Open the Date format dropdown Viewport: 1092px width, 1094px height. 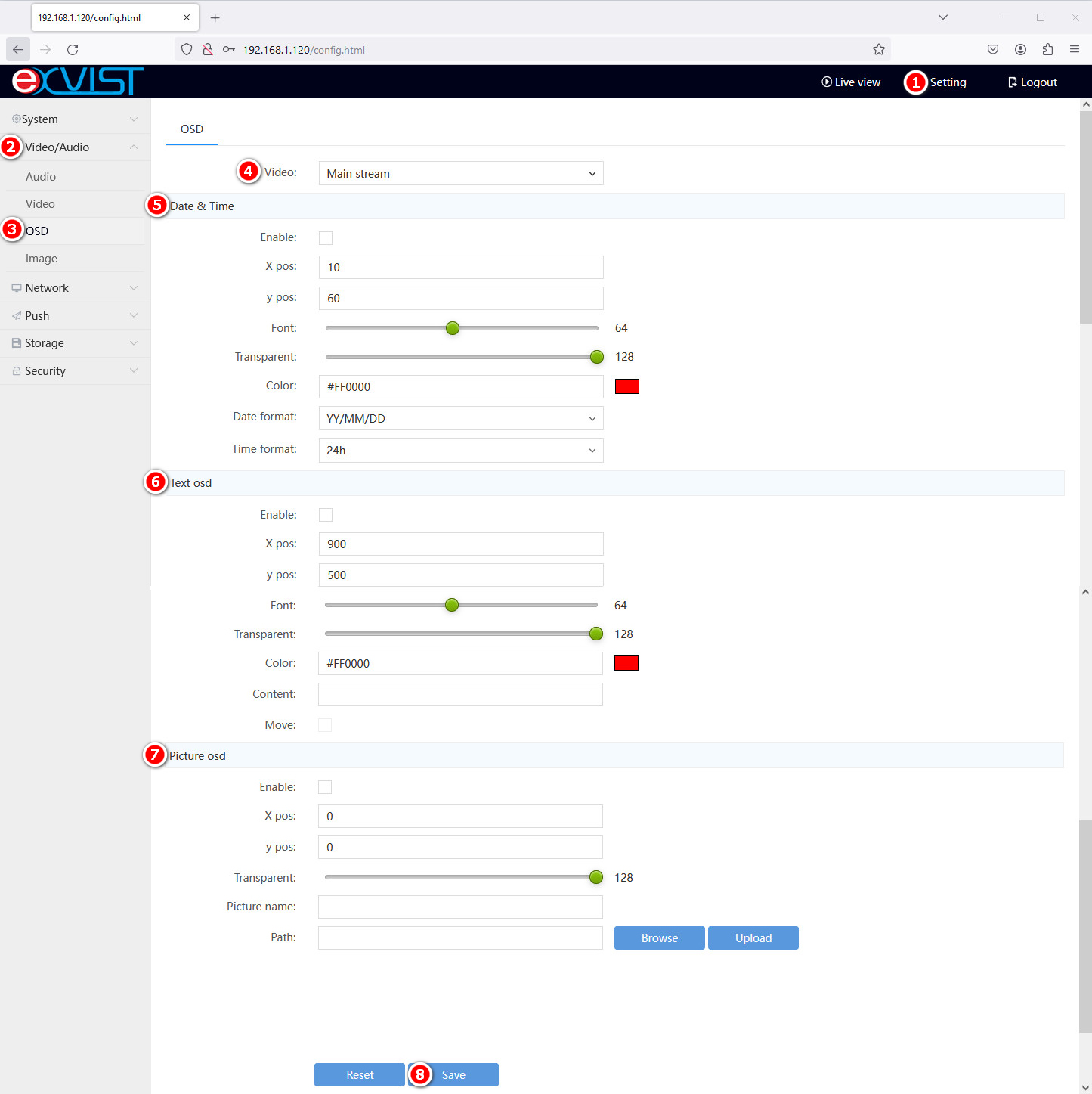click(x=461, y=418)
